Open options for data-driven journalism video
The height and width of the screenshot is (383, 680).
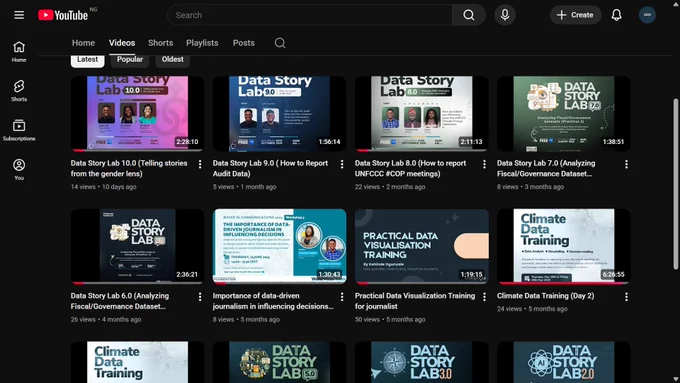pyautogui.click(x=342, y=297)
